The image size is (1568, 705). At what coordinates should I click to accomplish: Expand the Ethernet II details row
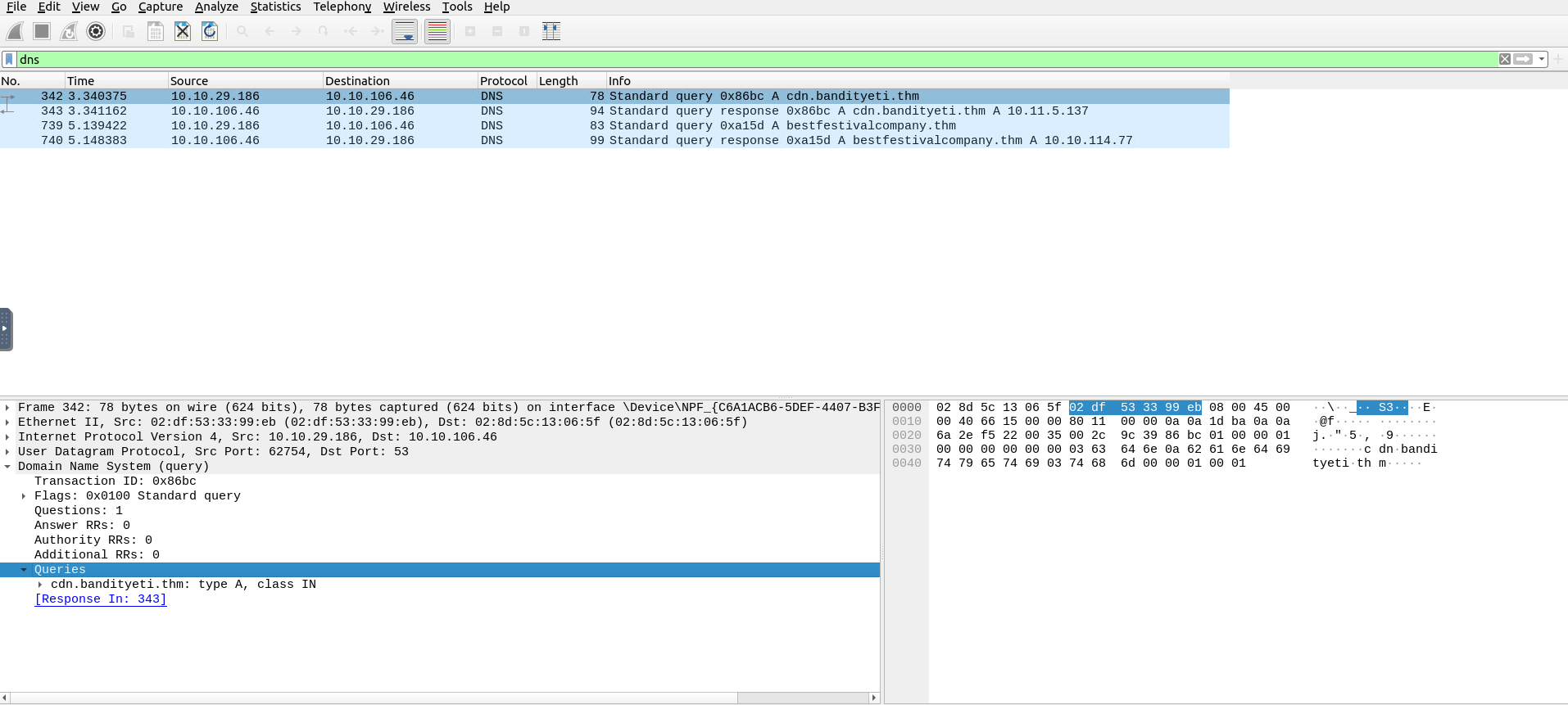click(x=7, y=423)
